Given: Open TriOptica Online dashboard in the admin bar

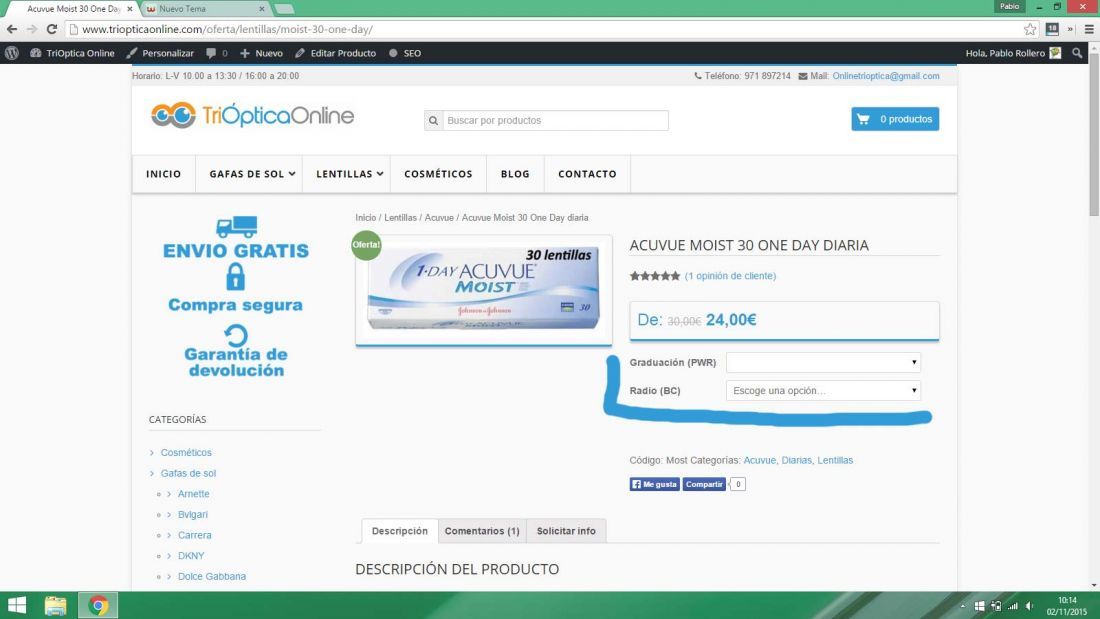Looking at the screenshot, I should 72,53.
